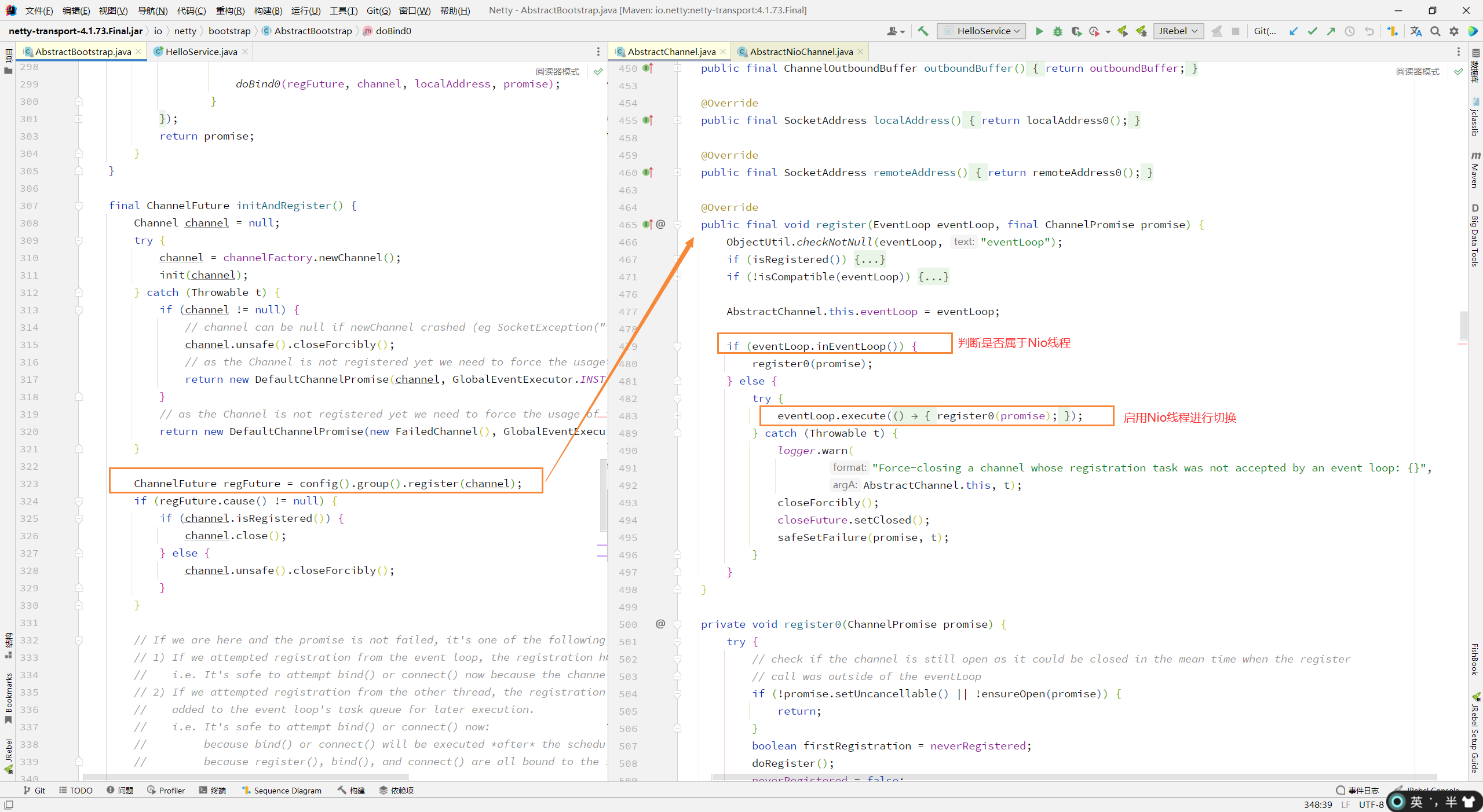The height and width of the screenshot is (812, 1483).
Task: Open Search Everywhere magnifier icon
Action: (x=1435, y=31)
